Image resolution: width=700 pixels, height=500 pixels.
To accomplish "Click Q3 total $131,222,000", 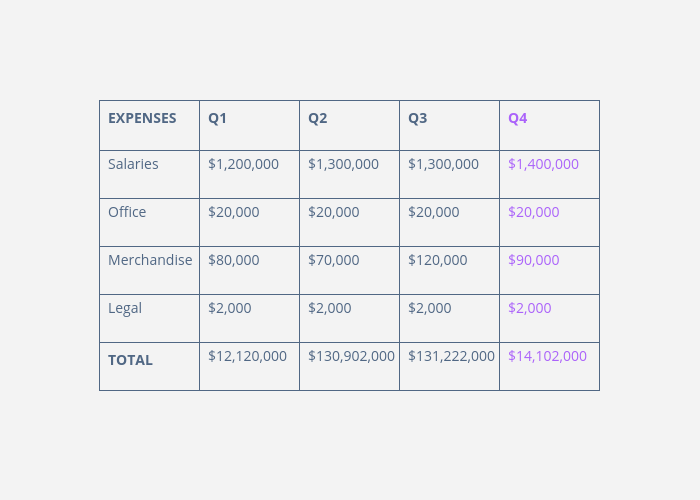I will pos(451,356).
